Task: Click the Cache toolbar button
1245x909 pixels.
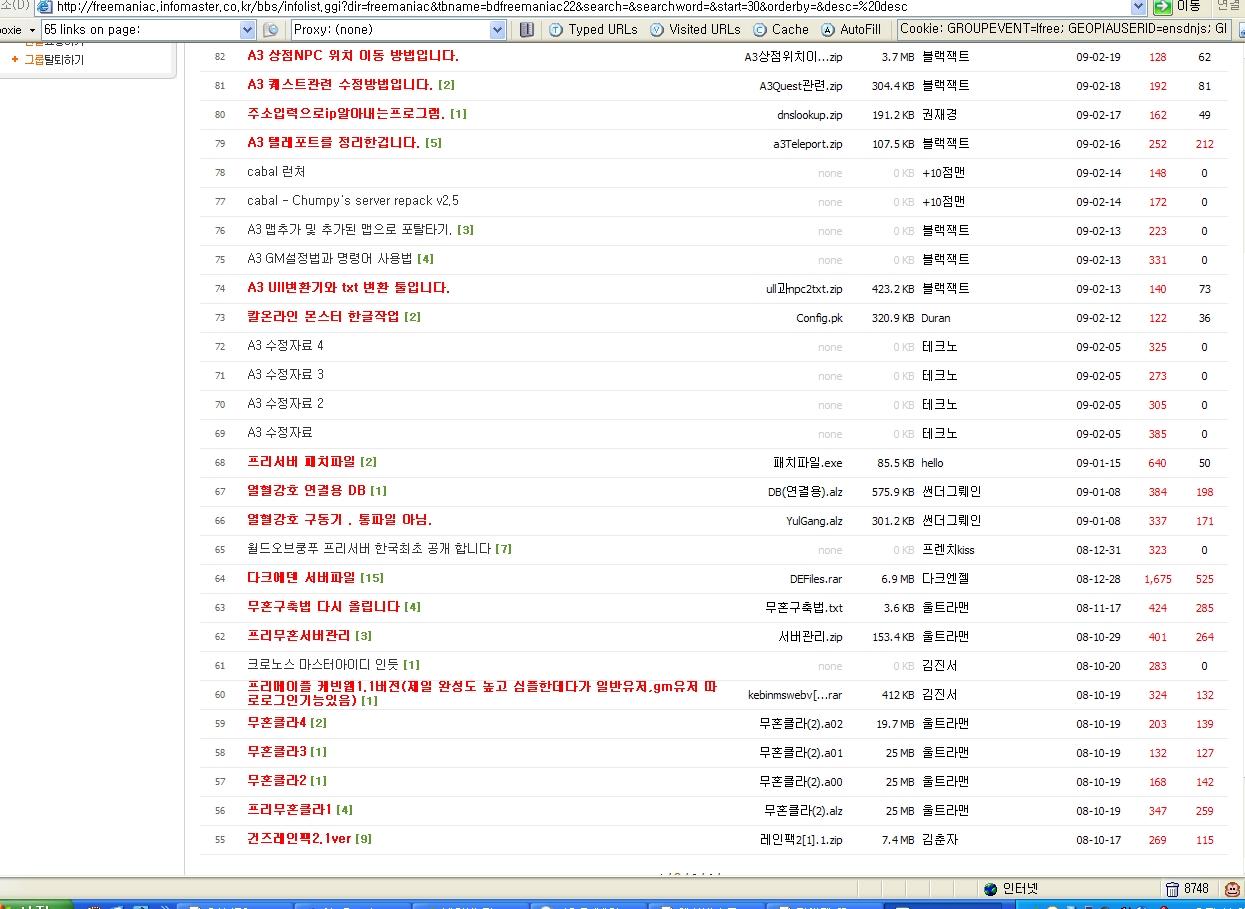Action: [x=780, y=30]
